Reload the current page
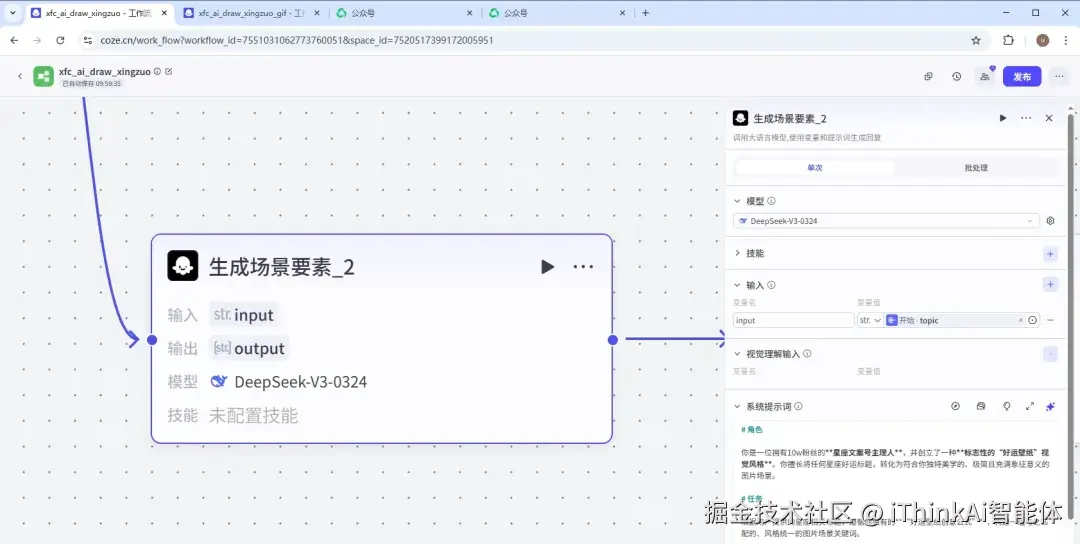 tap(60, 41)
